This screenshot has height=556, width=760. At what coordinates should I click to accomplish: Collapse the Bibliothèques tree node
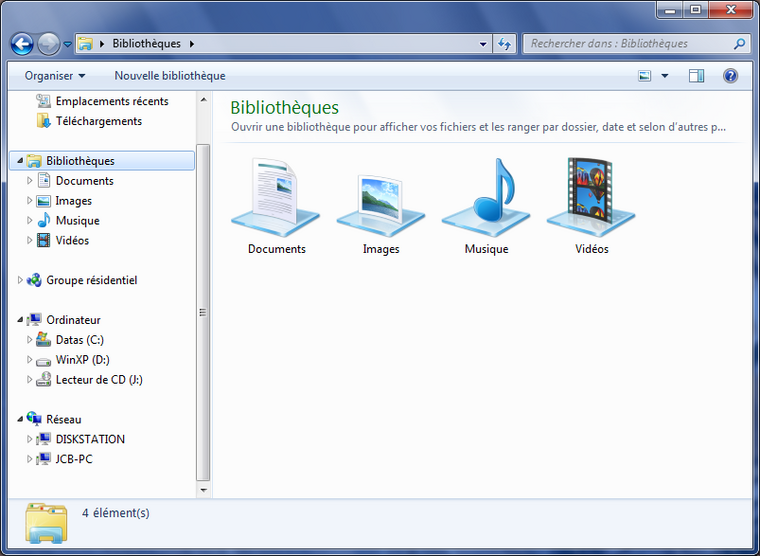click(x=20, y=160)
